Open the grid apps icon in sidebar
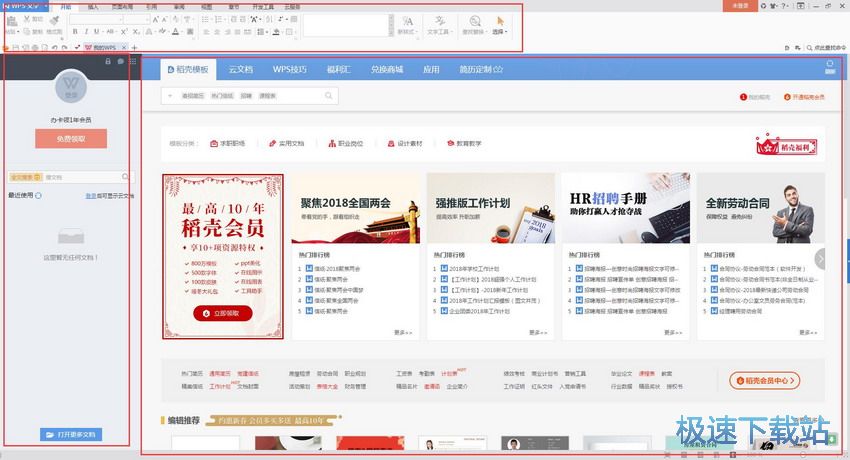The image size is (850, 460). tap(133, 62)
